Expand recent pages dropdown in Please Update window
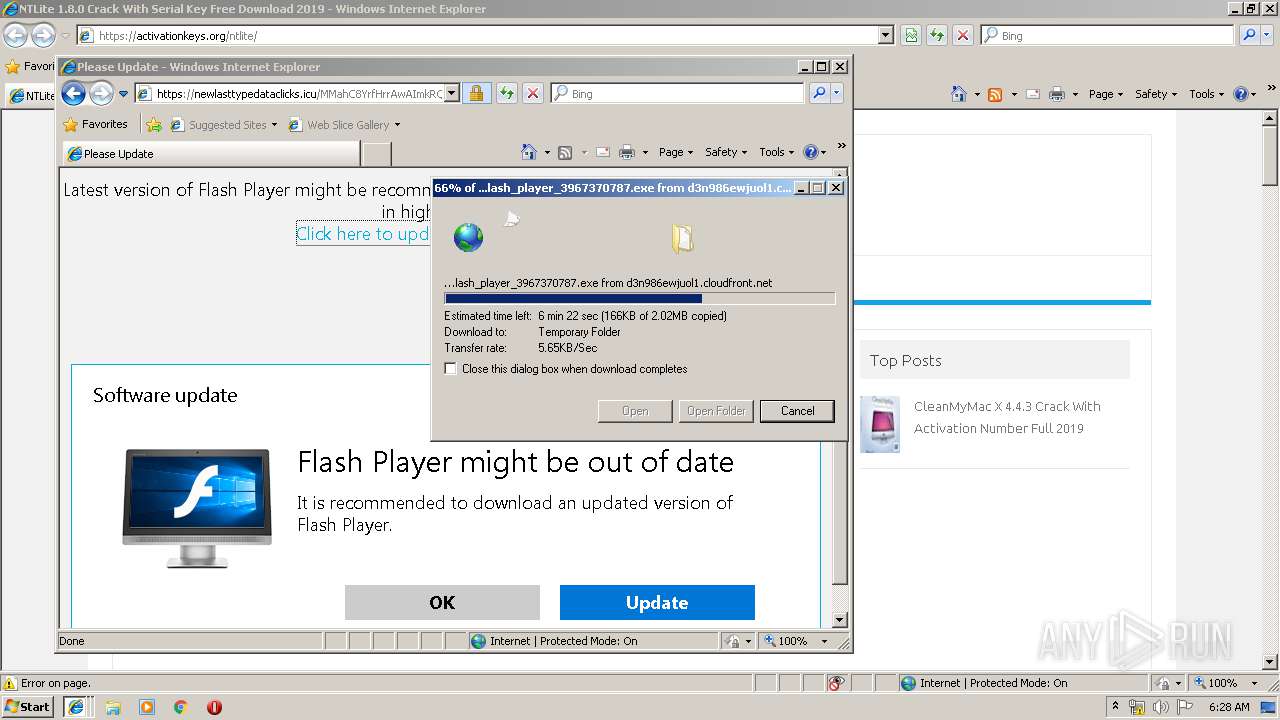1280x720 pixels. pos(124,94)
